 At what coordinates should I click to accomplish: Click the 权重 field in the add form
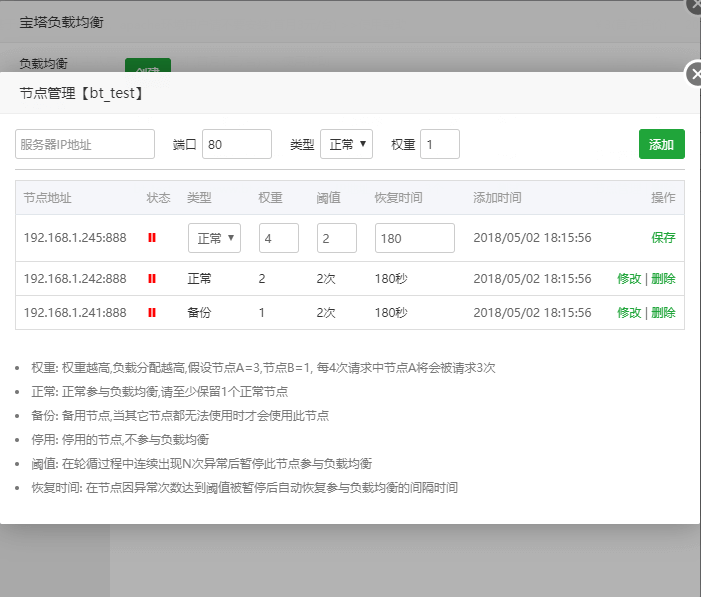439,144
